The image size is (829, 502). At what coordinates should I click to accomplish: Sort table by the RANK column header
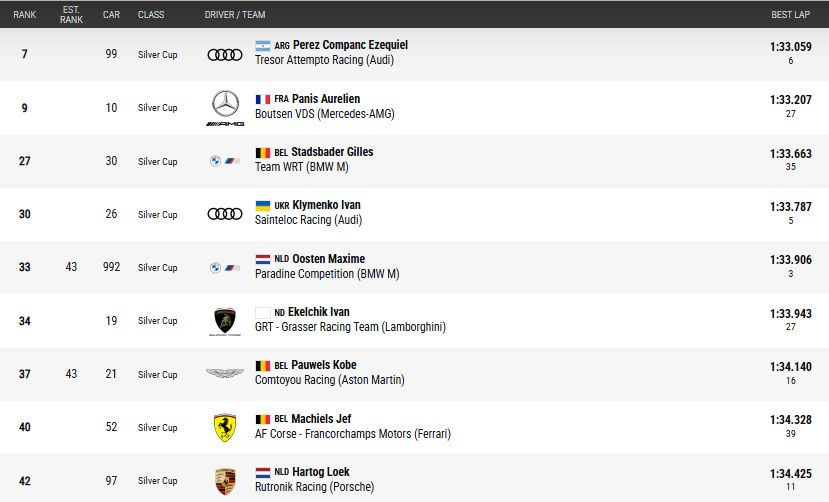coord(24,15)
